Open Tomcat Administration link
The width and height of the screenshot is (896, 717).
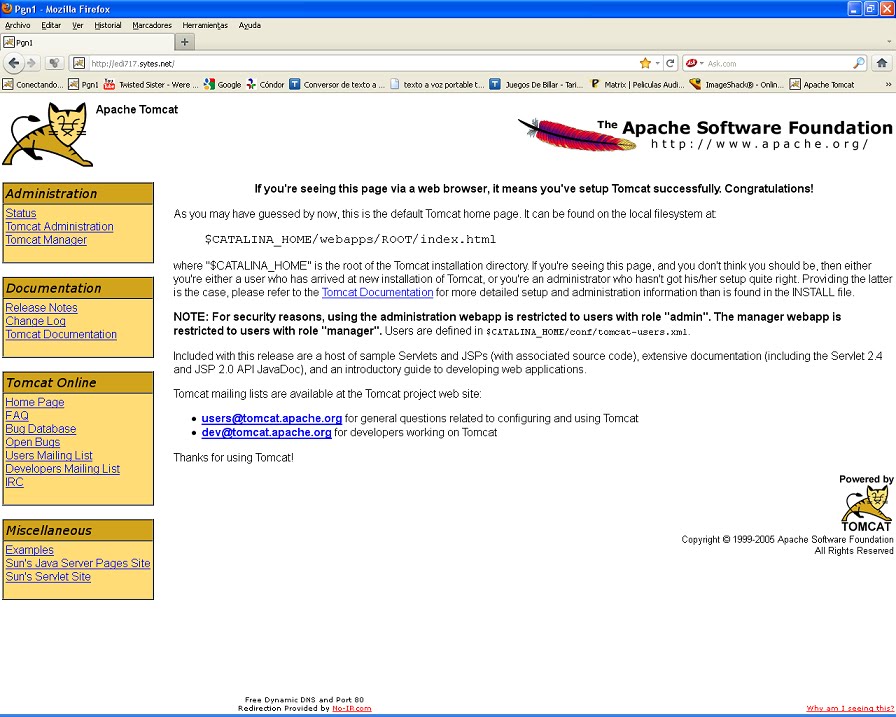59,226
